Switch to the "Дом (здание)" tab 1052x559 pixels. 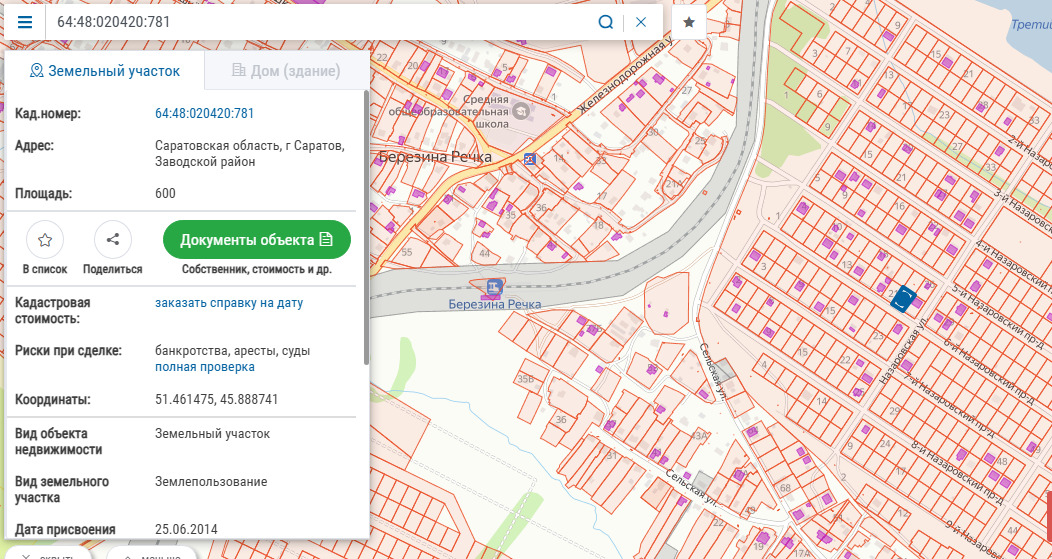286,71
